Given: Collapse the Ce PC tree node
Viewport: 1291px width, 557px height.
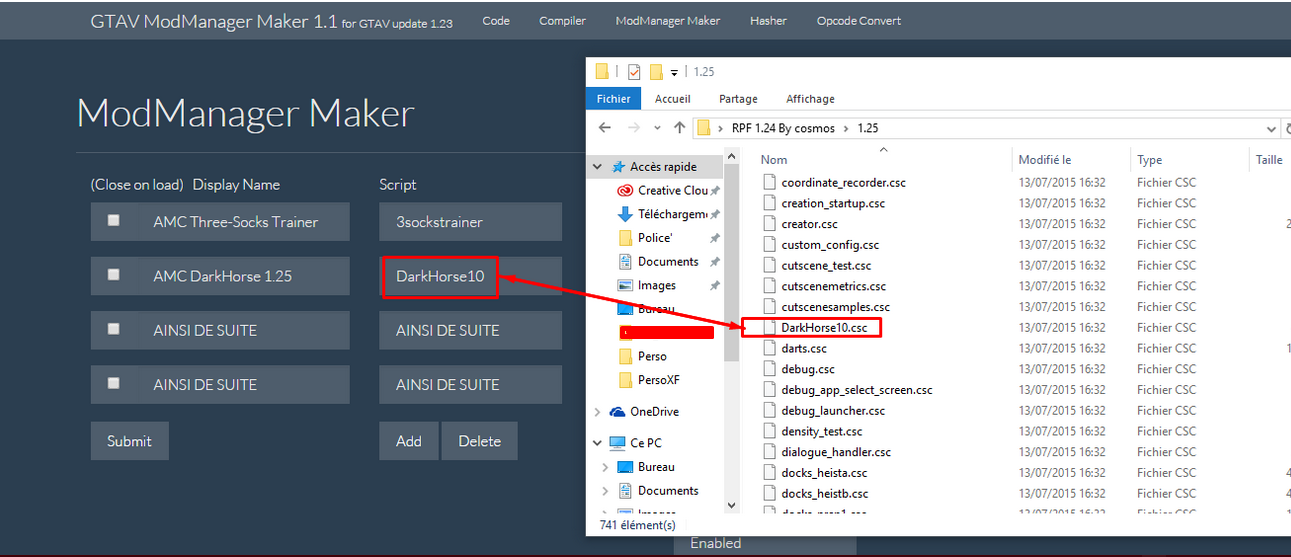Looking at the screenshot, I should (598, 443).
